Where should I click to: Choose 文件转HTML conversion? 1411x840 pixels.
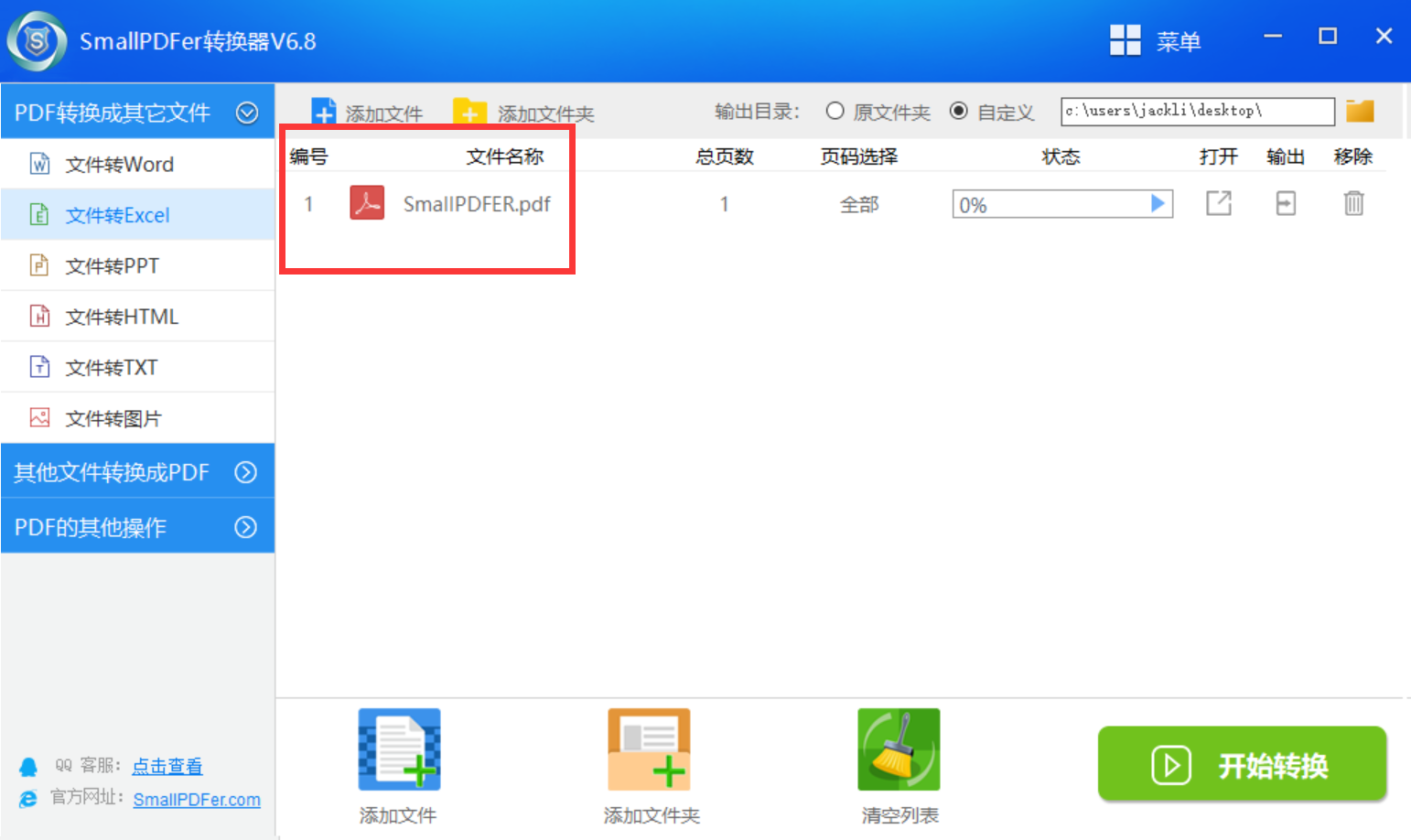(x=138, y=317)
